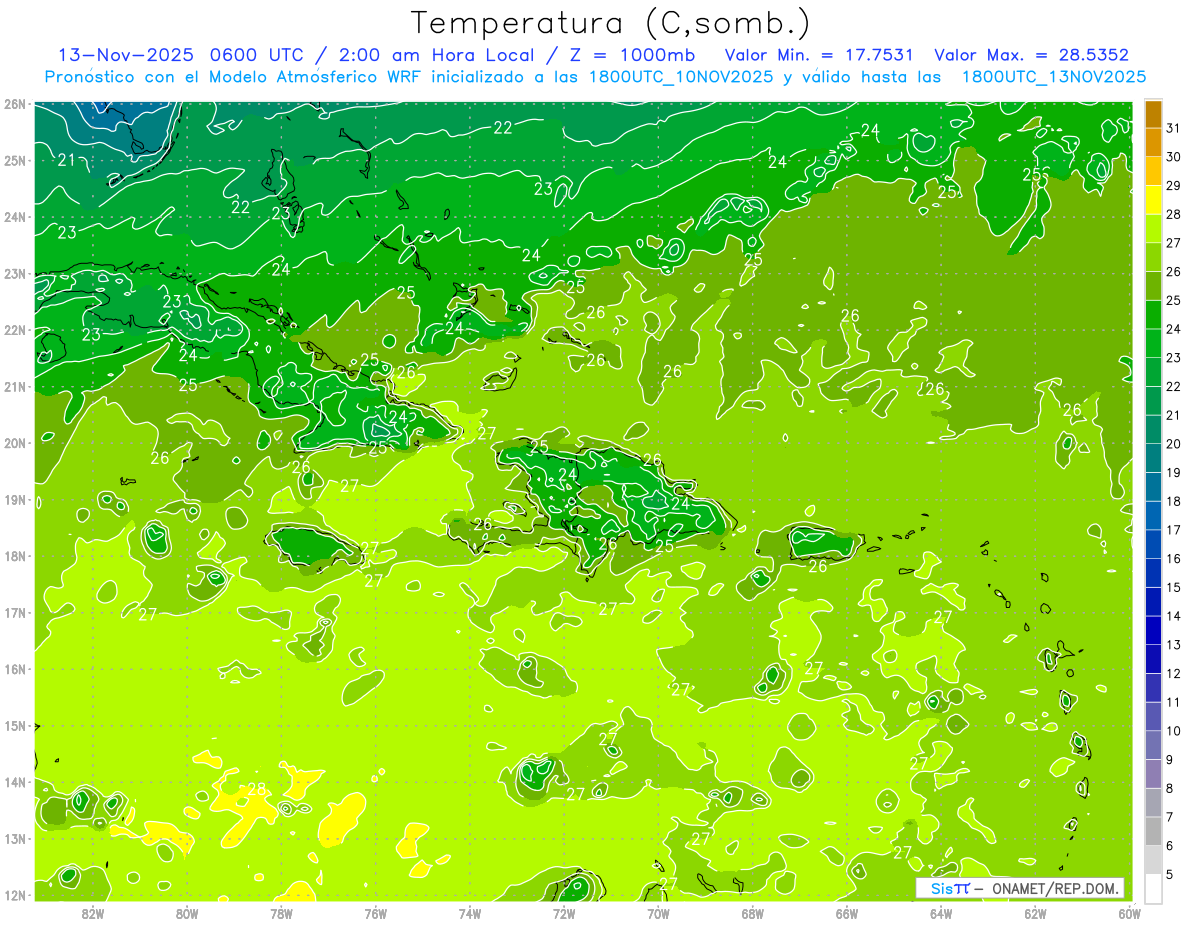
Task: Click 'Valor Max. = 28.5352' text
Action: pos(1031,55)
